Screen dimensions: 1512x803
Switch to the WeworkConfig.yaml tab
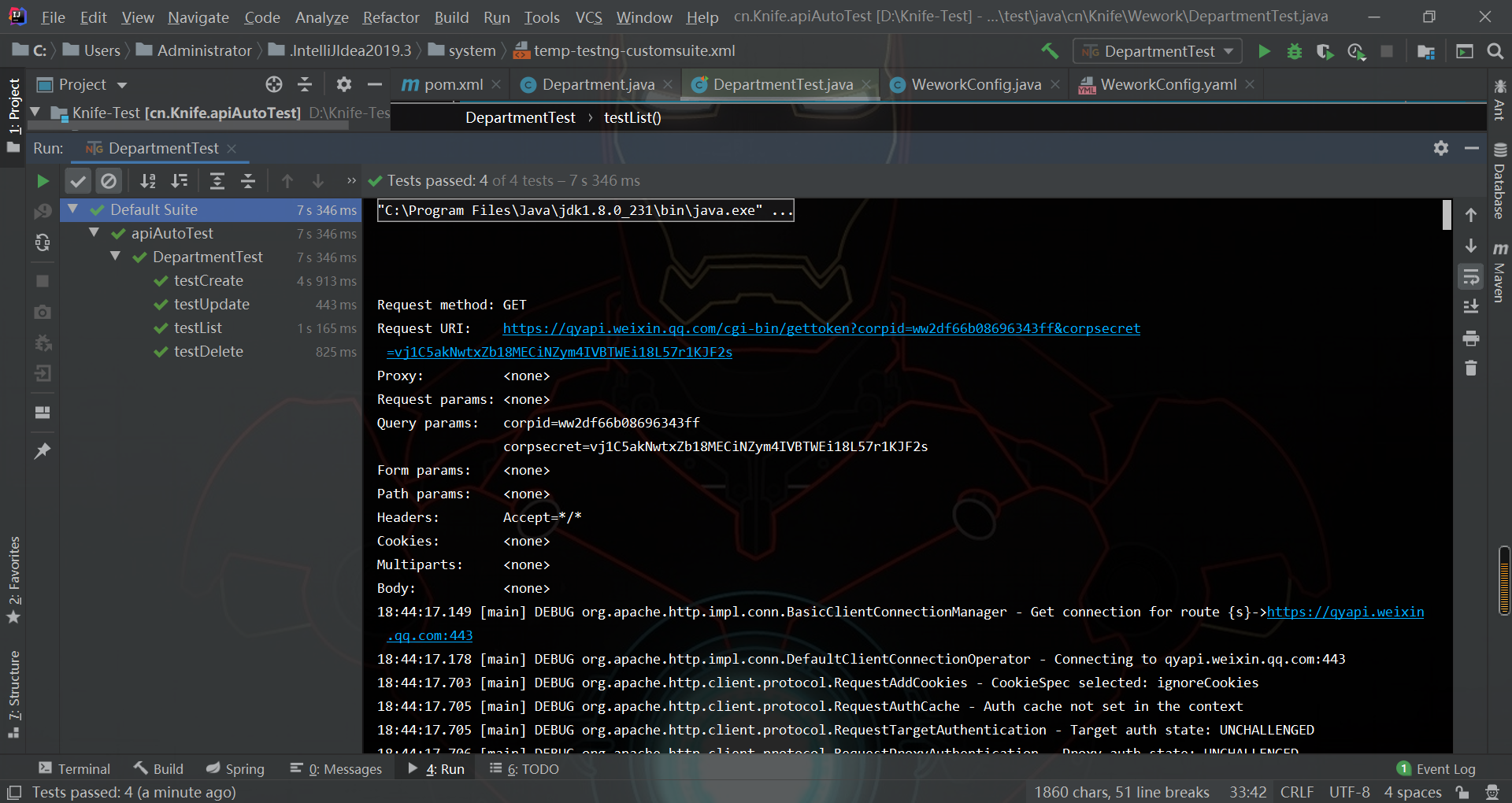coord(1167,85)
